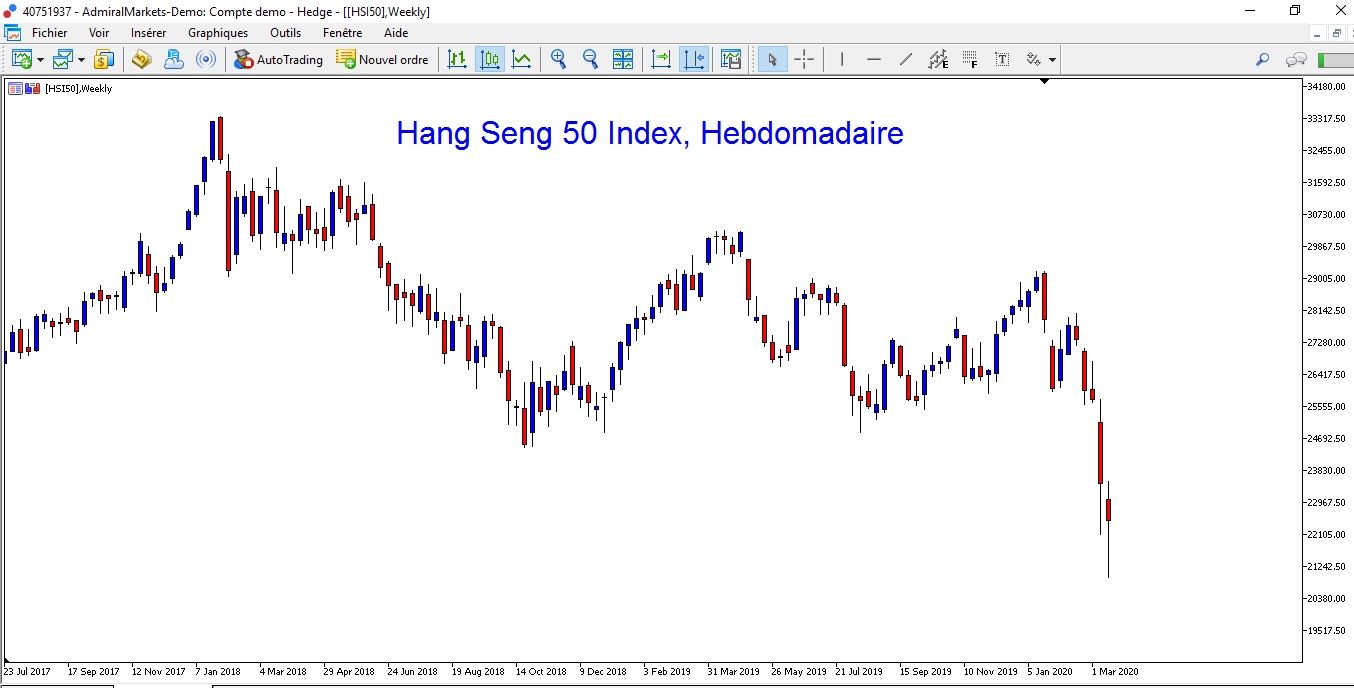This screenshot has width=1354, height=688.
Task: Expand the drawing objects dropdown arrow
Action: pyautogui.click(x=1052, y=60)
